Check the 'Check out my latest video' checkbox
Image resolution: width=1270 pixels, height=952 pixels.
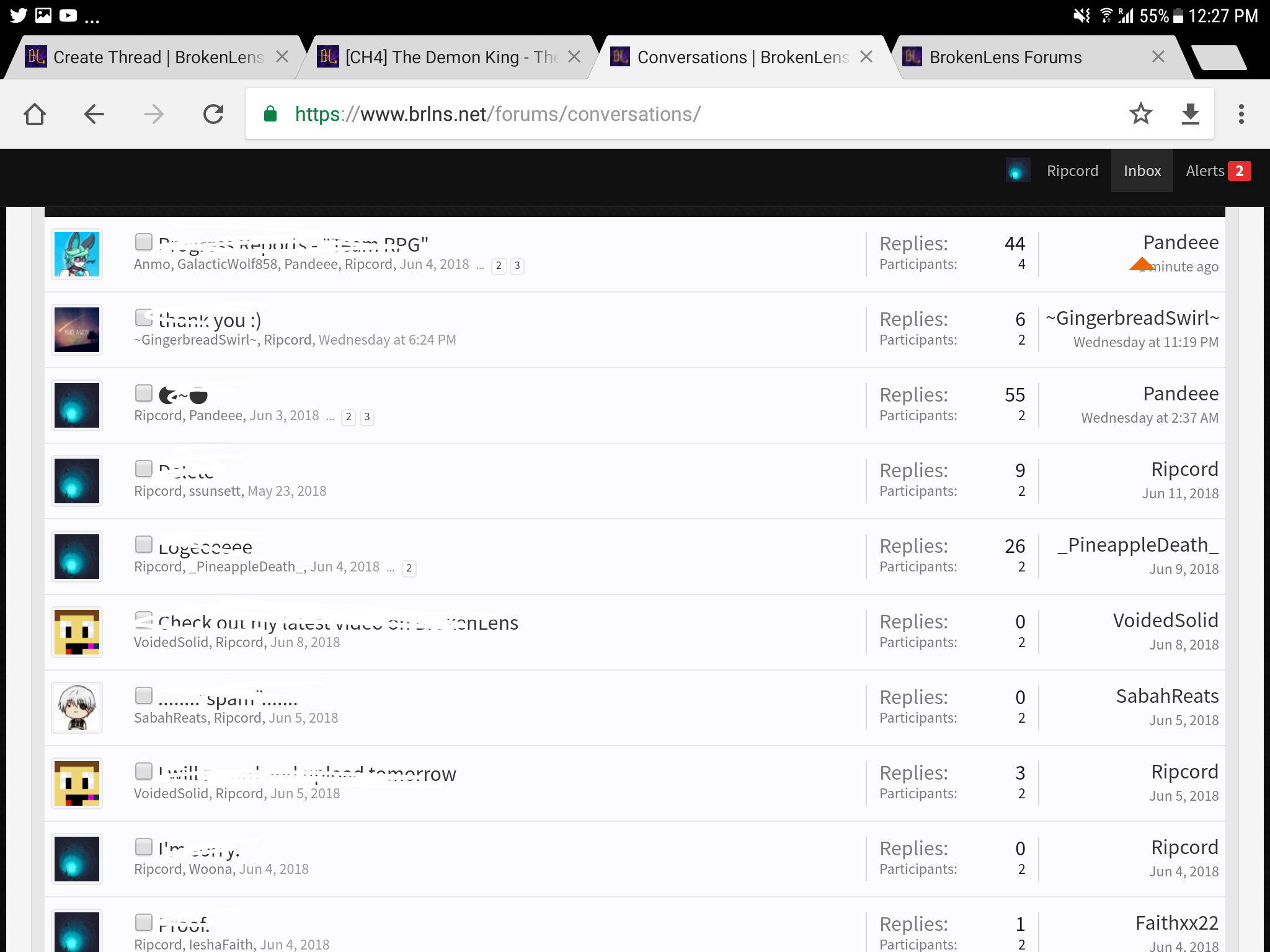144,620
